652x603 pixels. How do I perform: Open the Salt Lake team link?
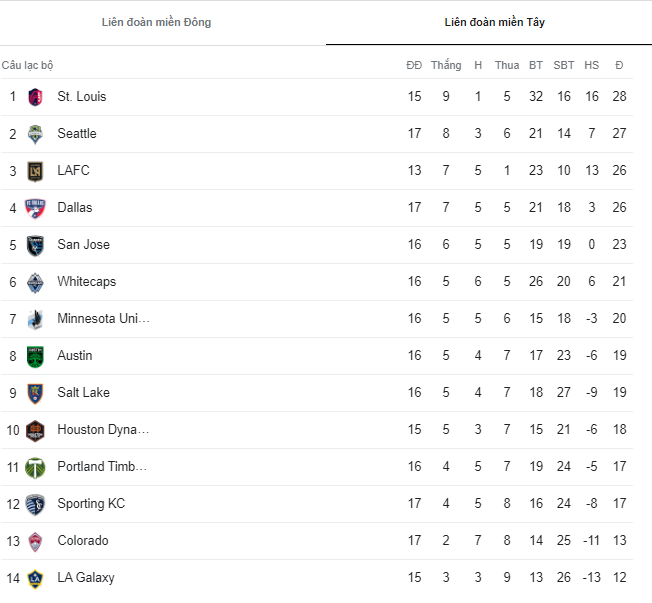[83, 393]
